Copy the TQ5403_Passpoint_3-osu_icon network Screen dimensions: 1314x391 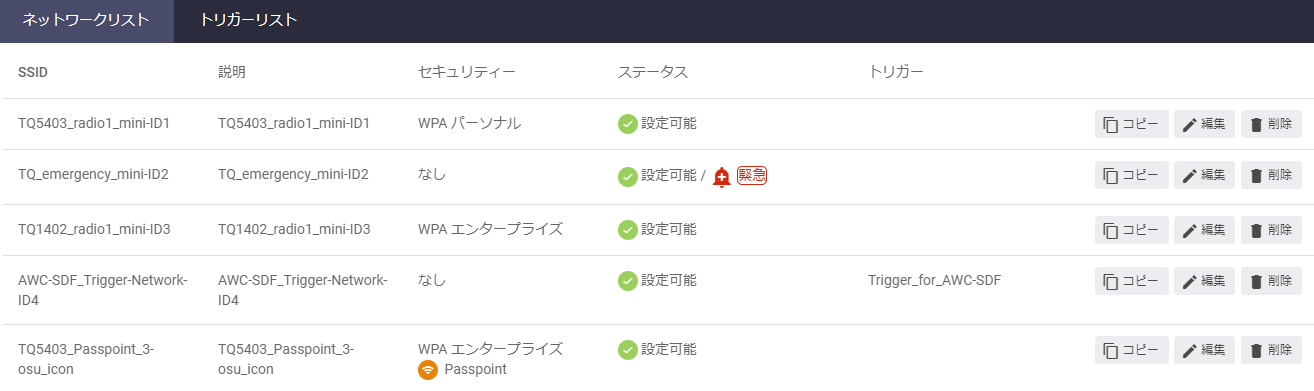1132,350
